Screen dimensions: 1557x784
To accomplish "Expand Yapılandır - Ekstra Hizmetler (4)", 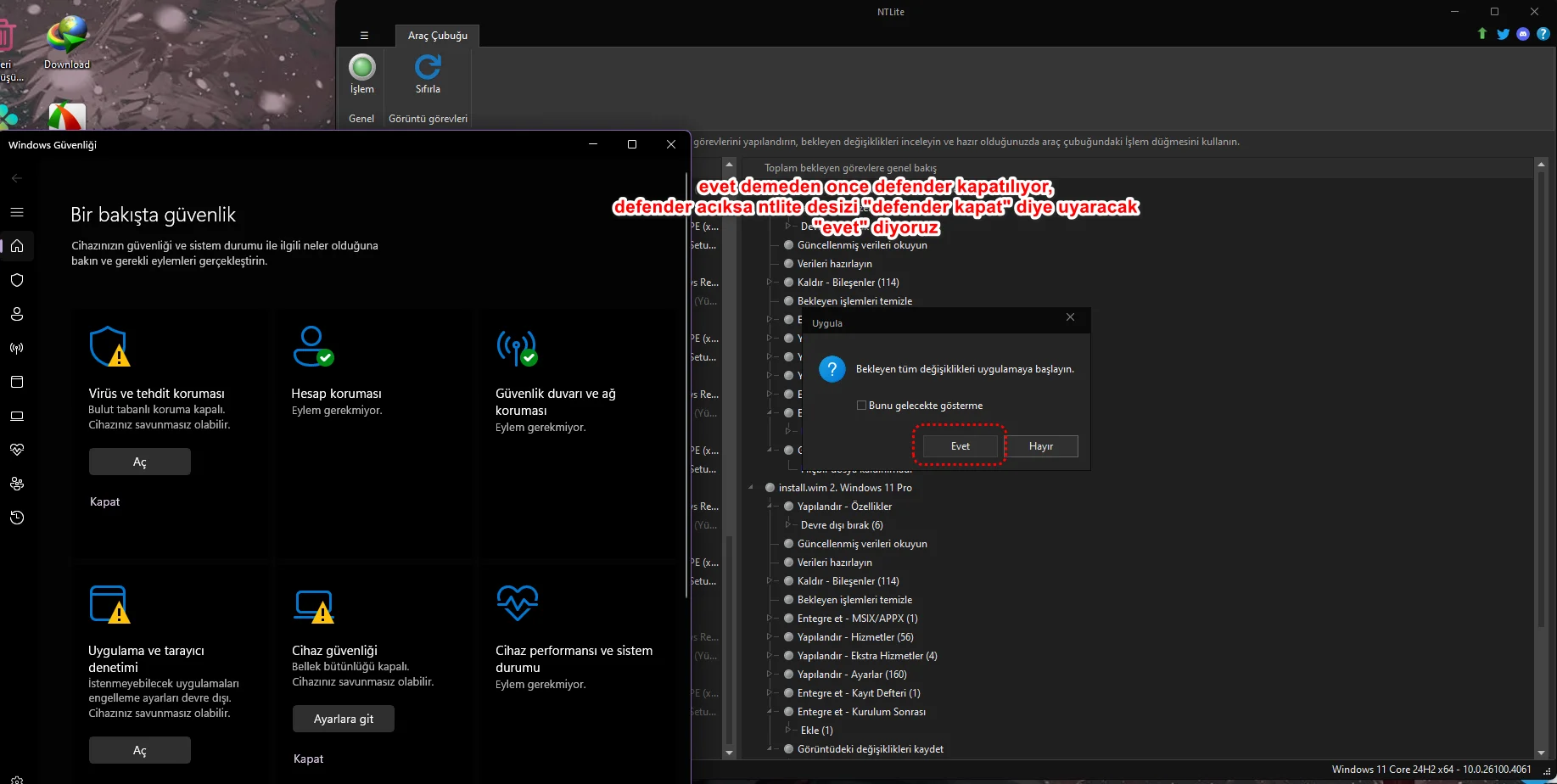I will tap(770, 656).
